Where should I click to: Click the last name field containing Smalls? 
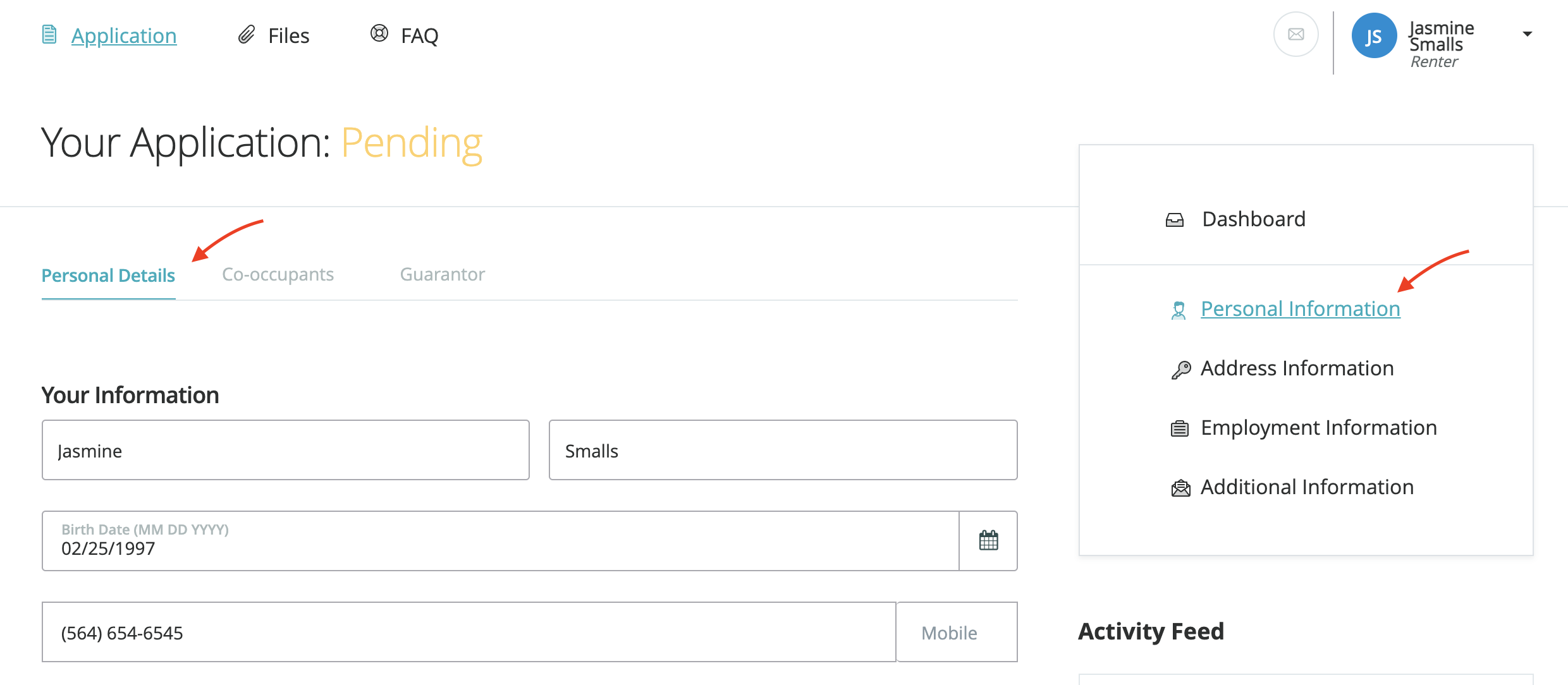783,451
